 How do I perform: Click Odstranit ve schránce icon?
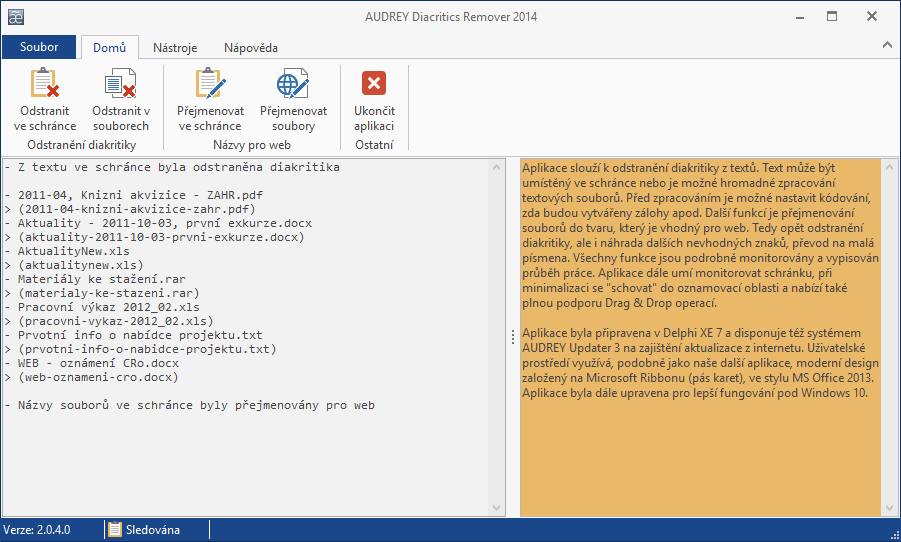tap(45, 84)
